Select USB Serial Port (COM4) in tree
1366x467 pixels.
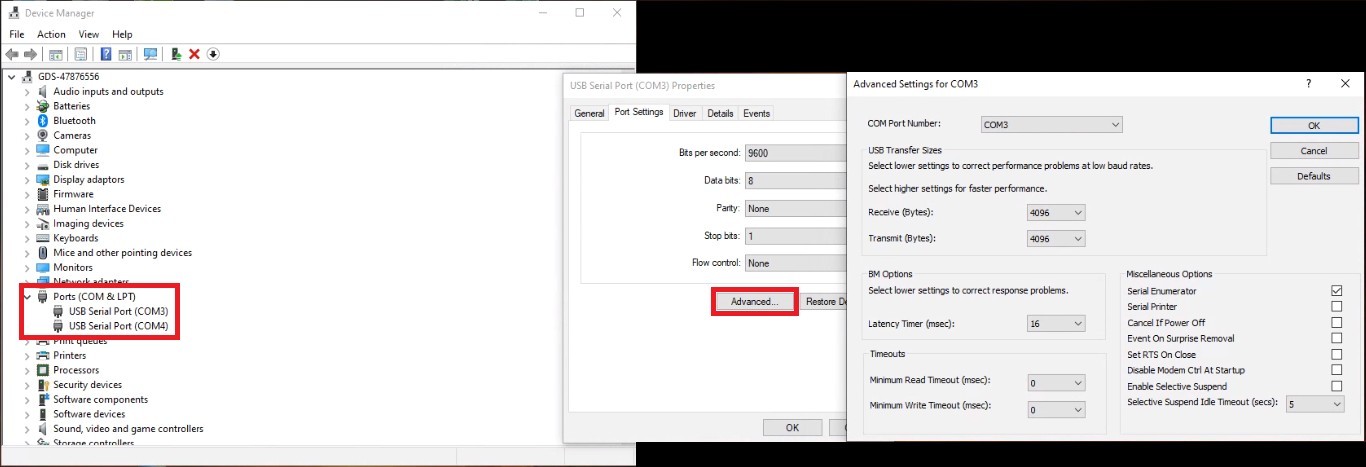118,326
